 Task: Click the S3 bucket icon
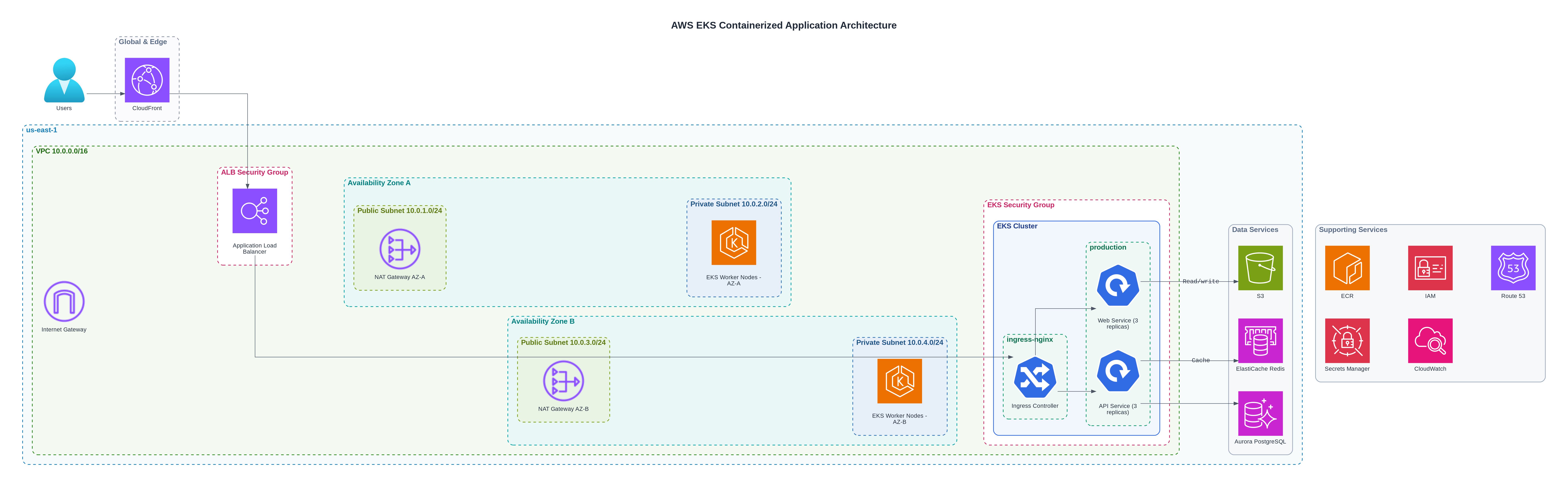point(1260,268)
